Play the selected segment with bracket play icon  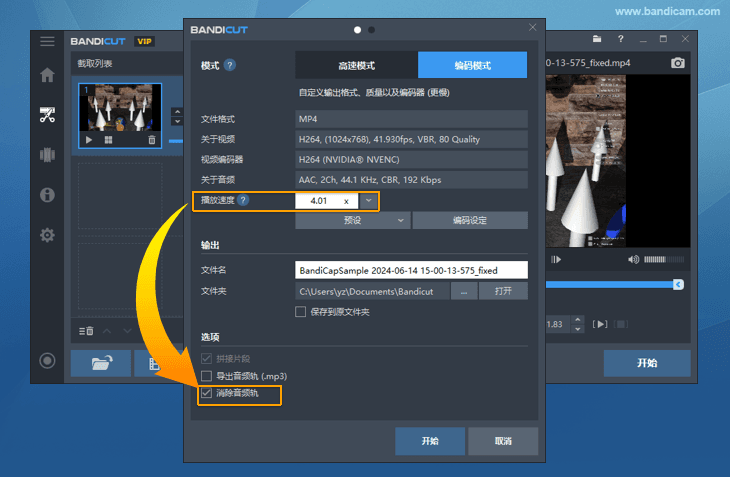tap(600, 324)
